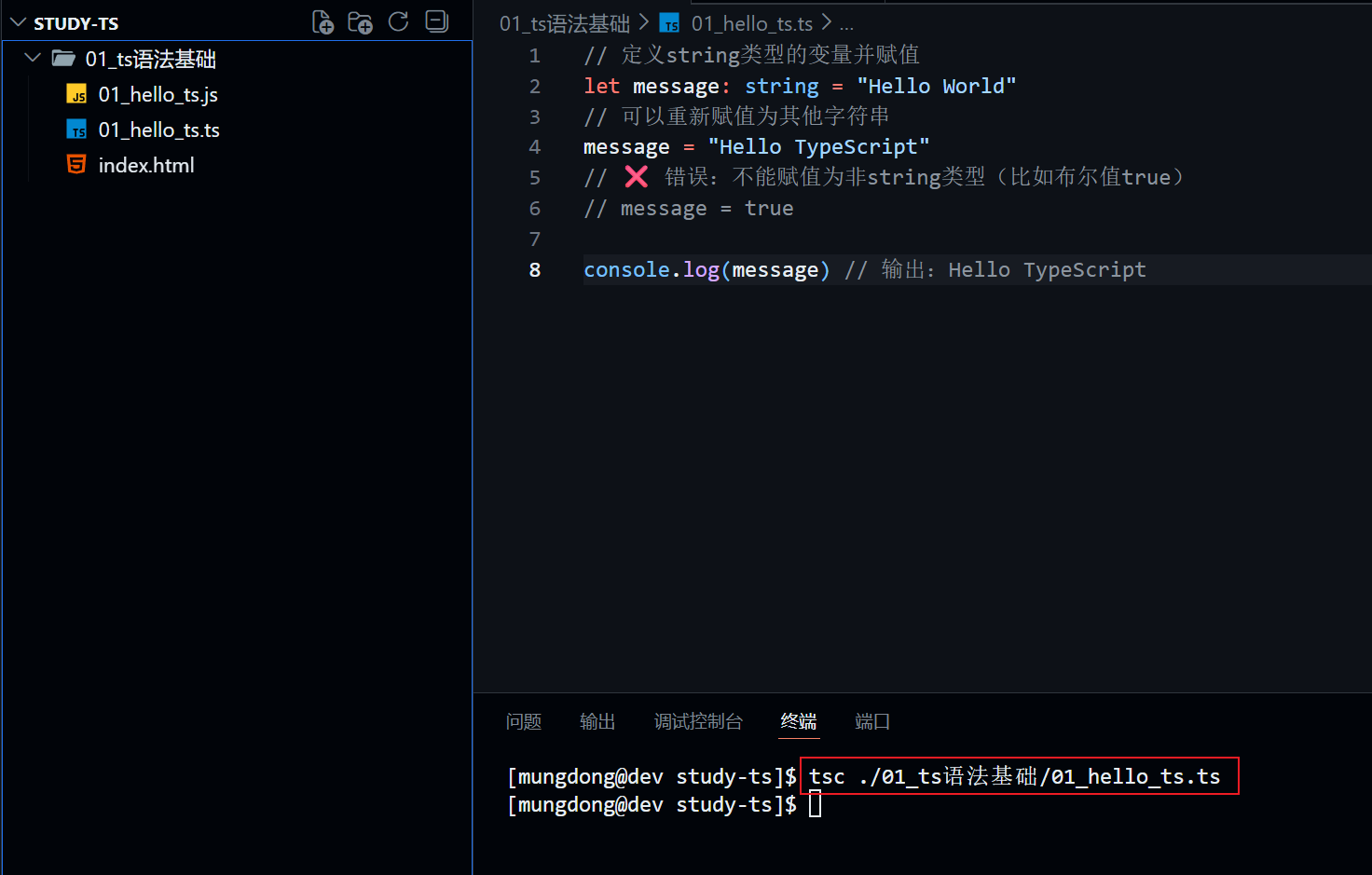Refresh the Explorer view
Viewport: 1372px width, 875px height.
(x=398, y=21)
